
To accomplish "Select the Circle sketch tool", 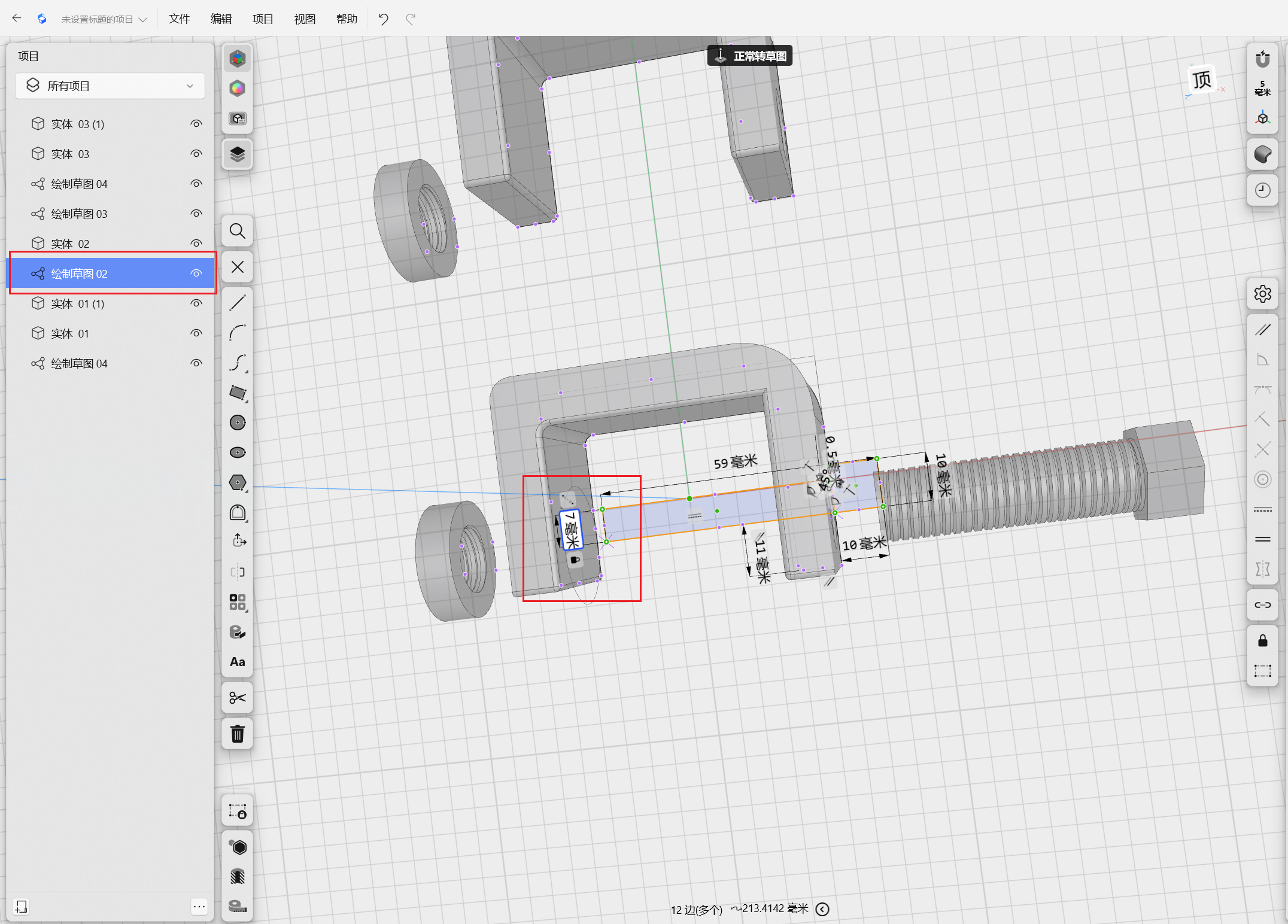I will (x=238, y=423).
